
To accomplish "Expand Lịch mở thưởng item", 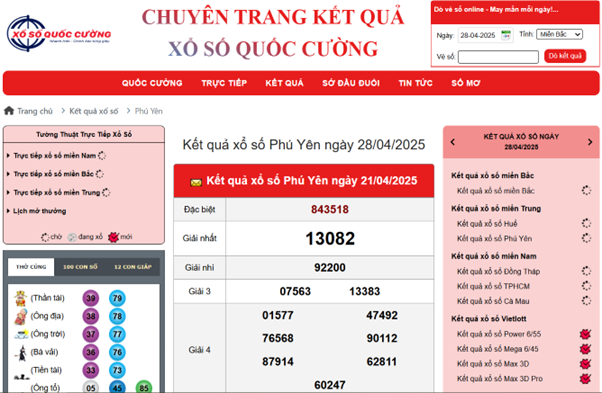I will point(40,211).
